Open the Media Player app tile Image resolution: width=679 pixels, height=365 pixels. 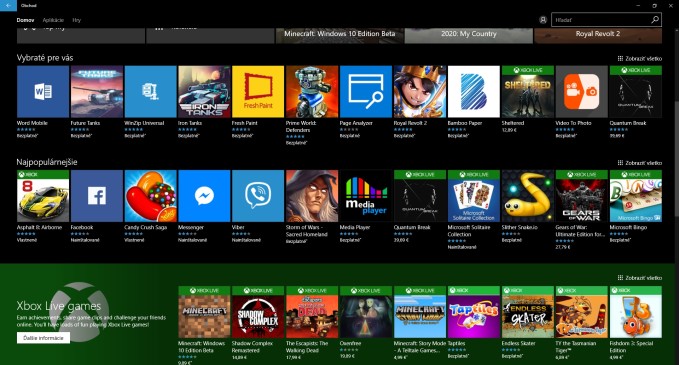[x=366, y=196]
